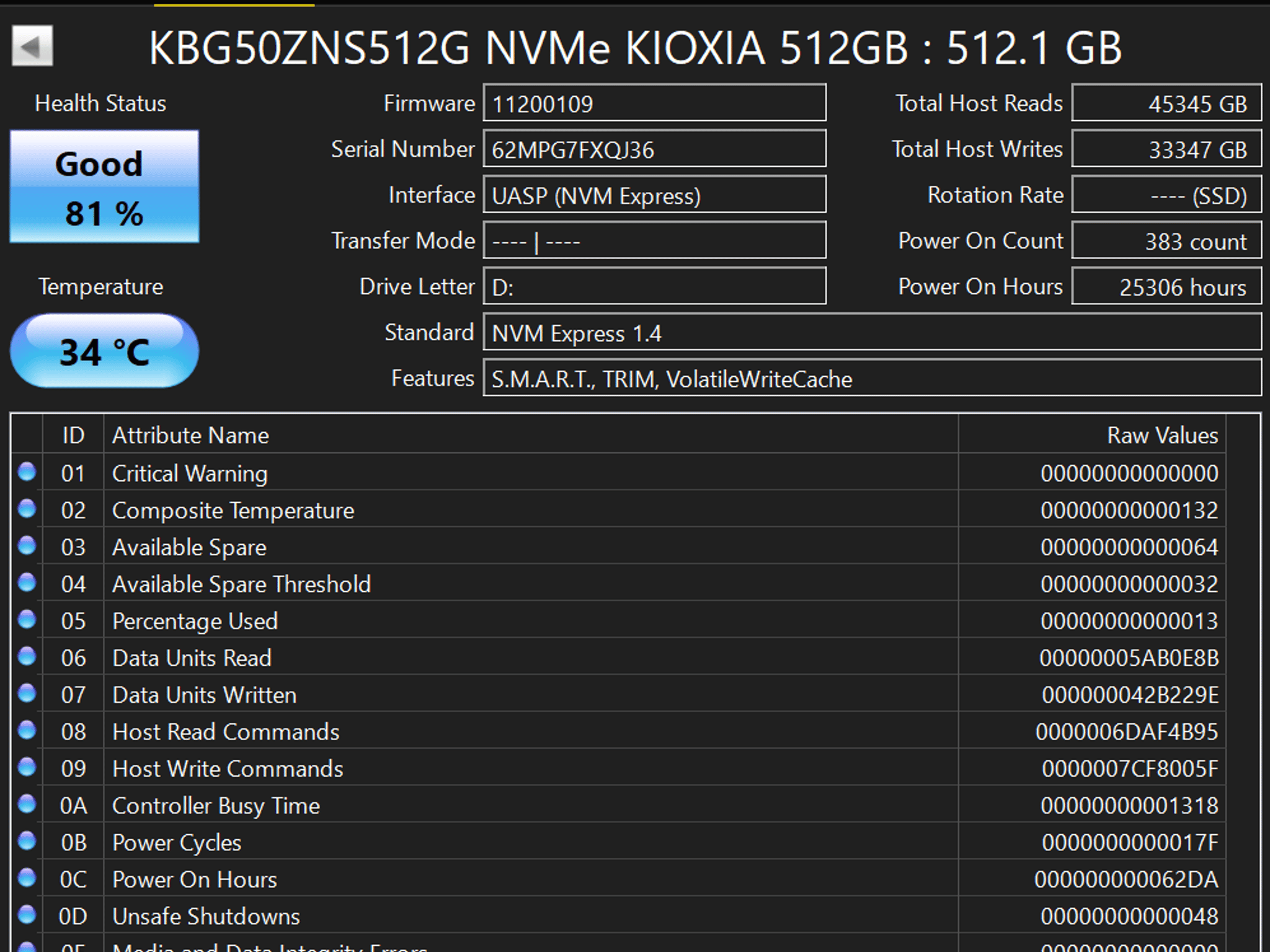
Task: Click the Power On Hours value 25306 hours
Action: (1166, 286)
